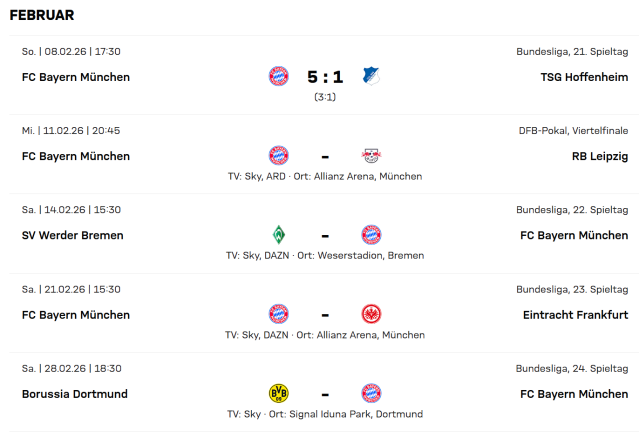This screenshot has height=437, width=639.
Task: Click Bayern logo in the Dortmund away match
Action: click(372, 393)
